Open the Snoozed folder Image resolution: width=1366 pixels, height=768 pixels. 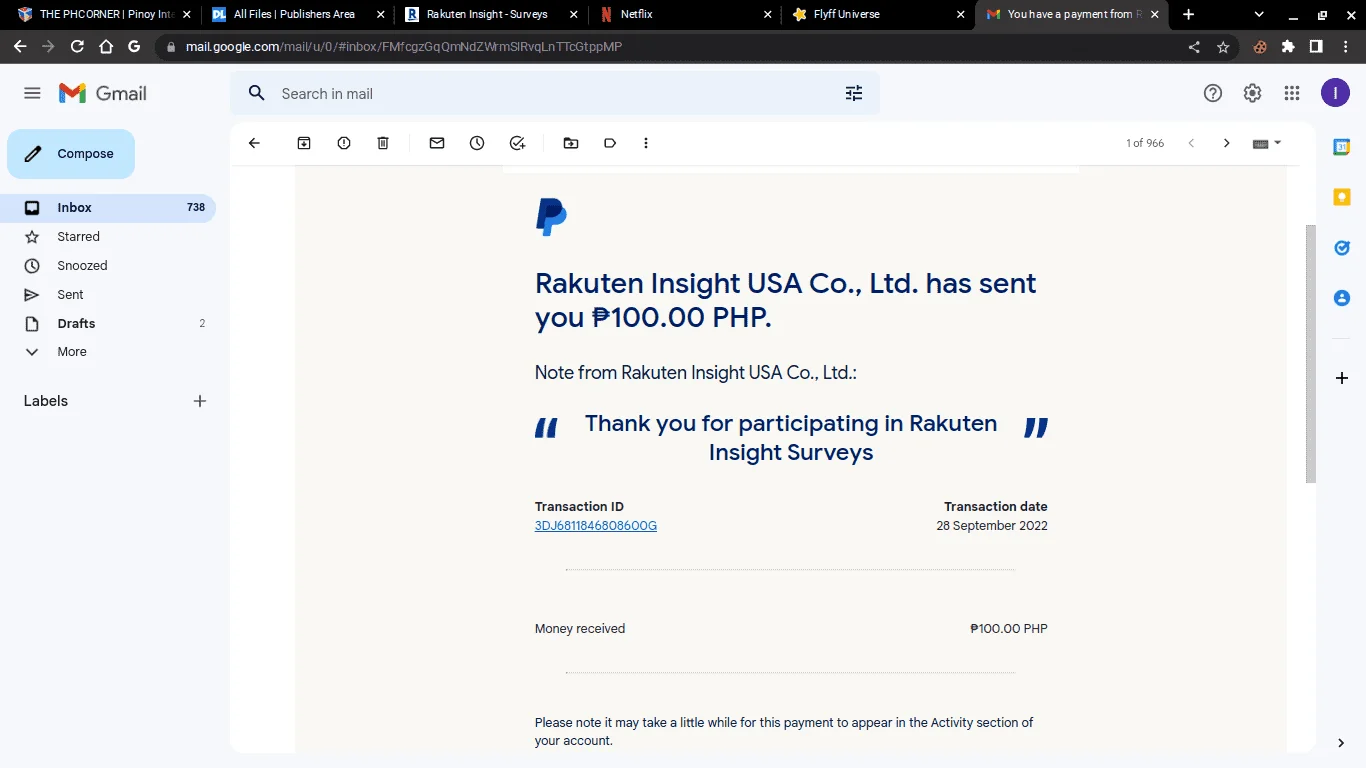tap(108, 266)
